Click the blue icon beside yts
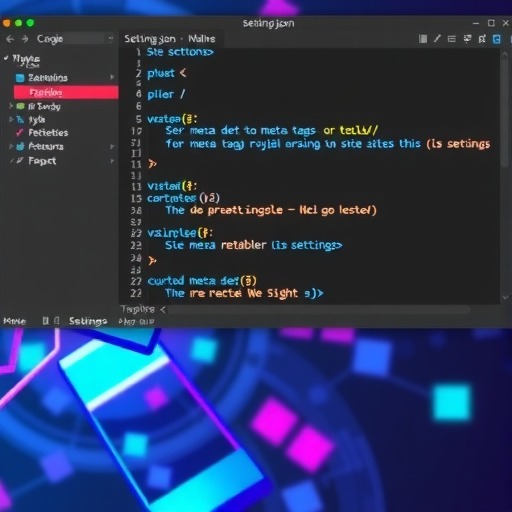 (x=20, y=119)
